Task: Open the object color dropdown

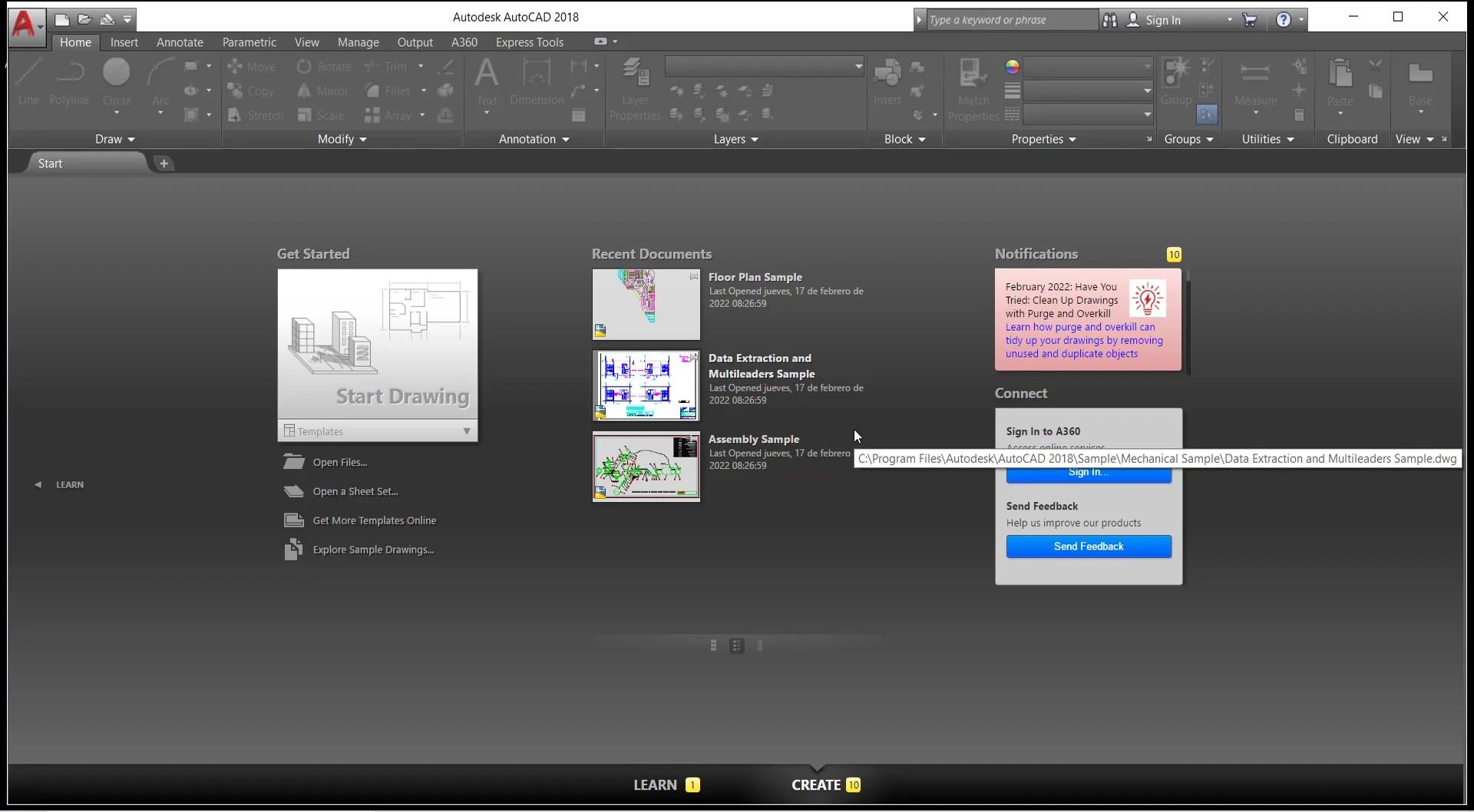Action: (x=1088, y=67)
